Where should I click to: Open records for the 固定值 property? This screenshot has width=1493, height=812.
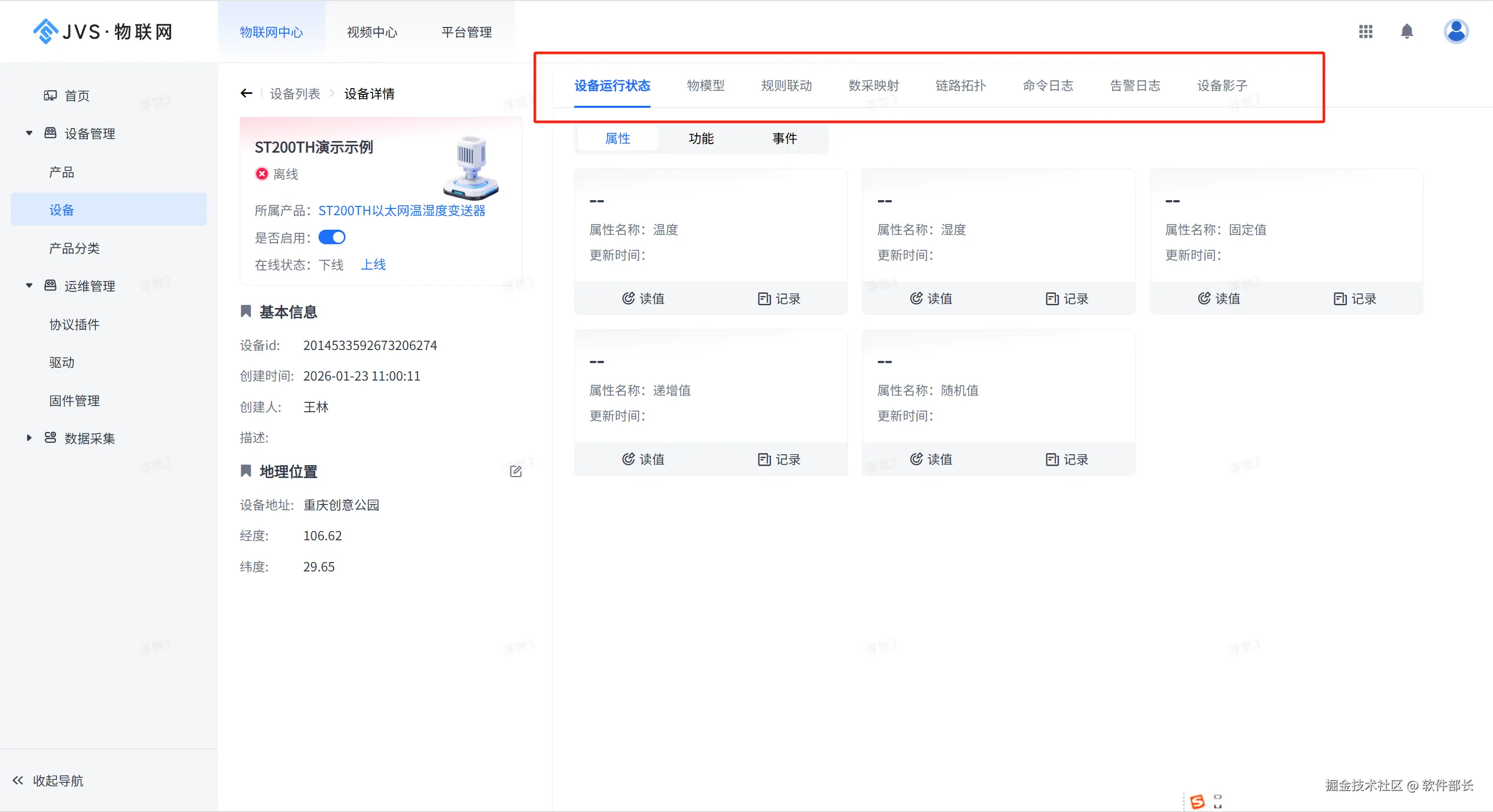point(1354,298)
